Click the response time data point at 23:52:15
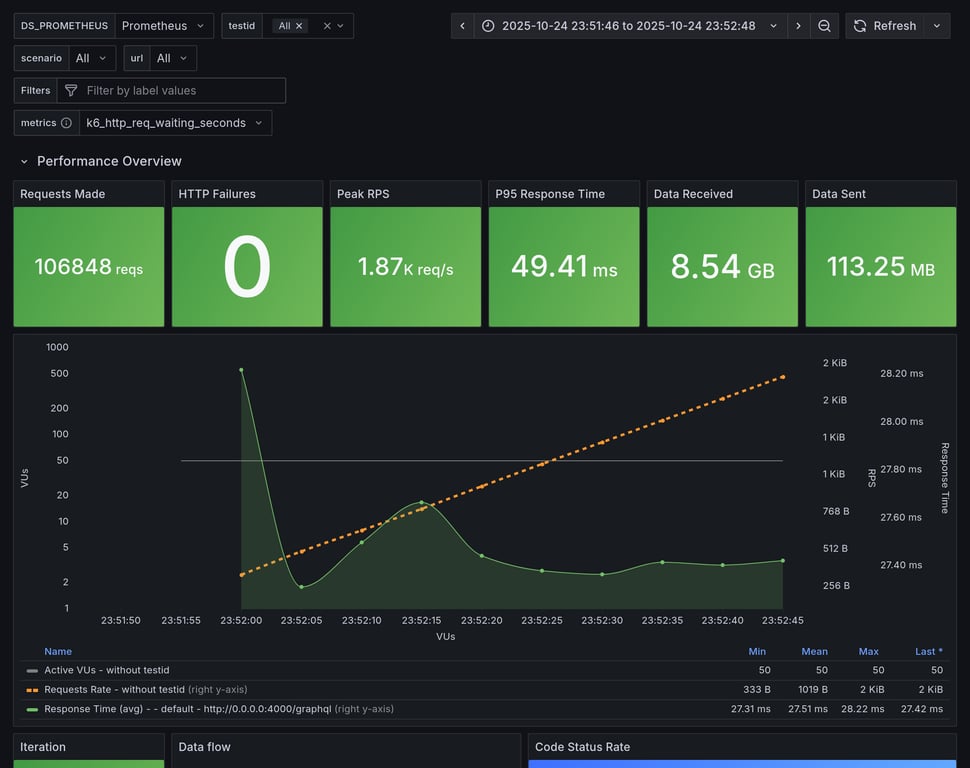The image size is (970, 768). pos(422,503)
